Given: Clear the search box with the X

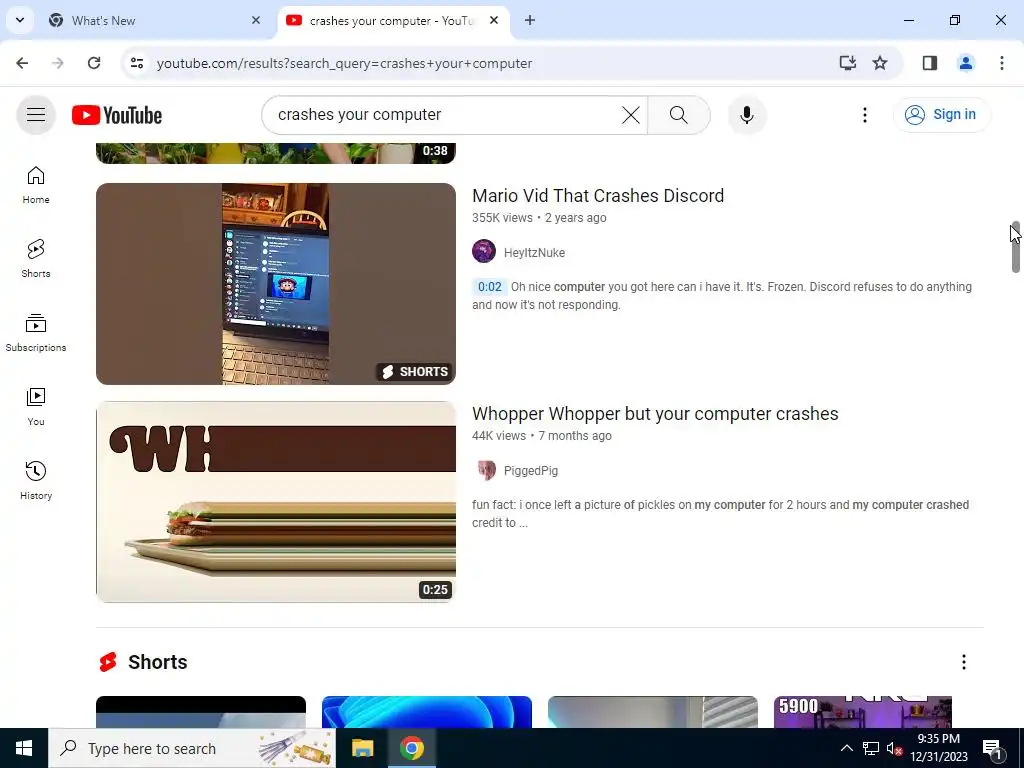Looking at the screenshot, I should click(631, 115).
